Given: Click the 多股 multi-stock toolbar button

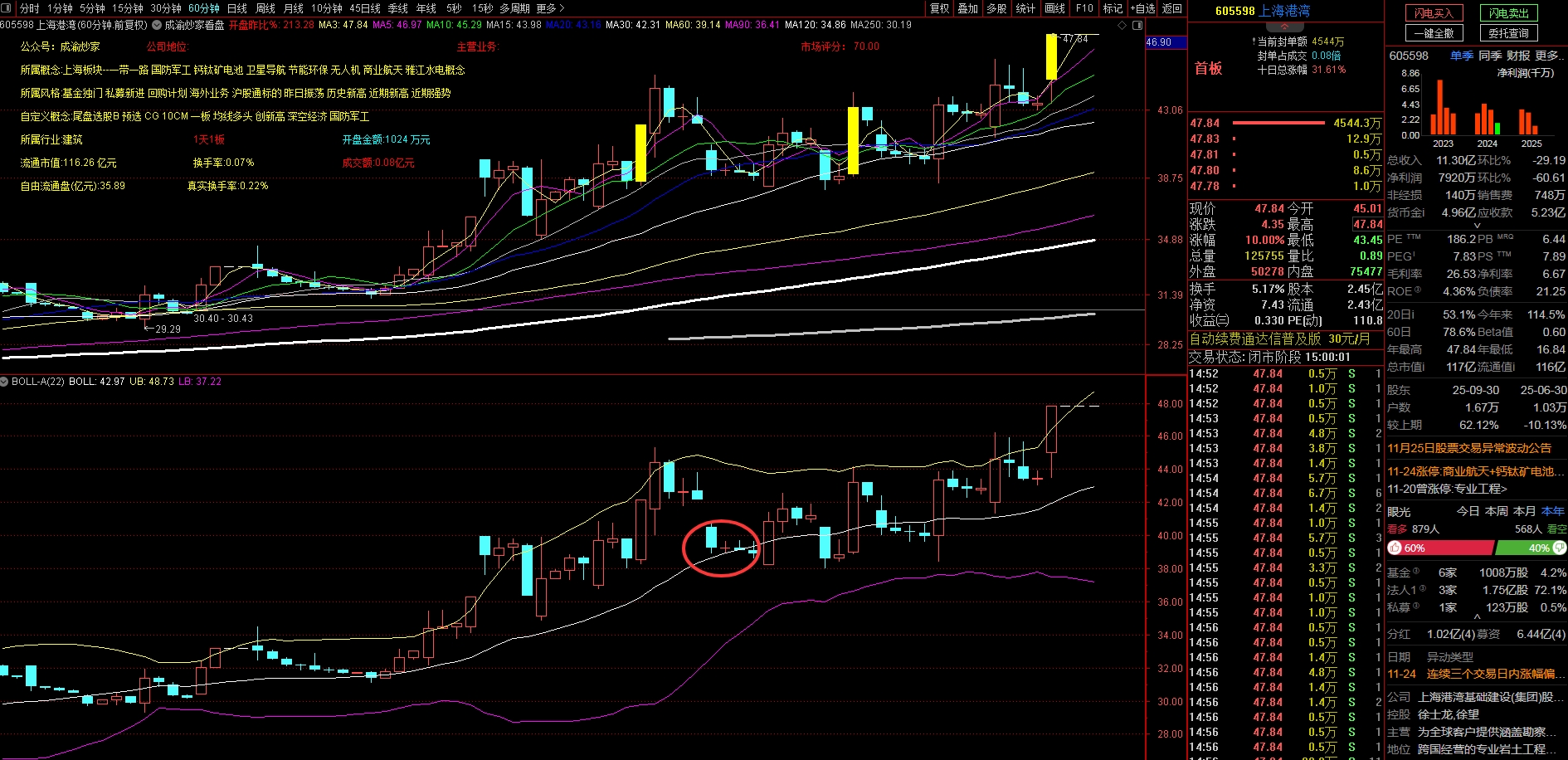Looking at the screenshot, I should pyautogui.click(x=996, y=8).
